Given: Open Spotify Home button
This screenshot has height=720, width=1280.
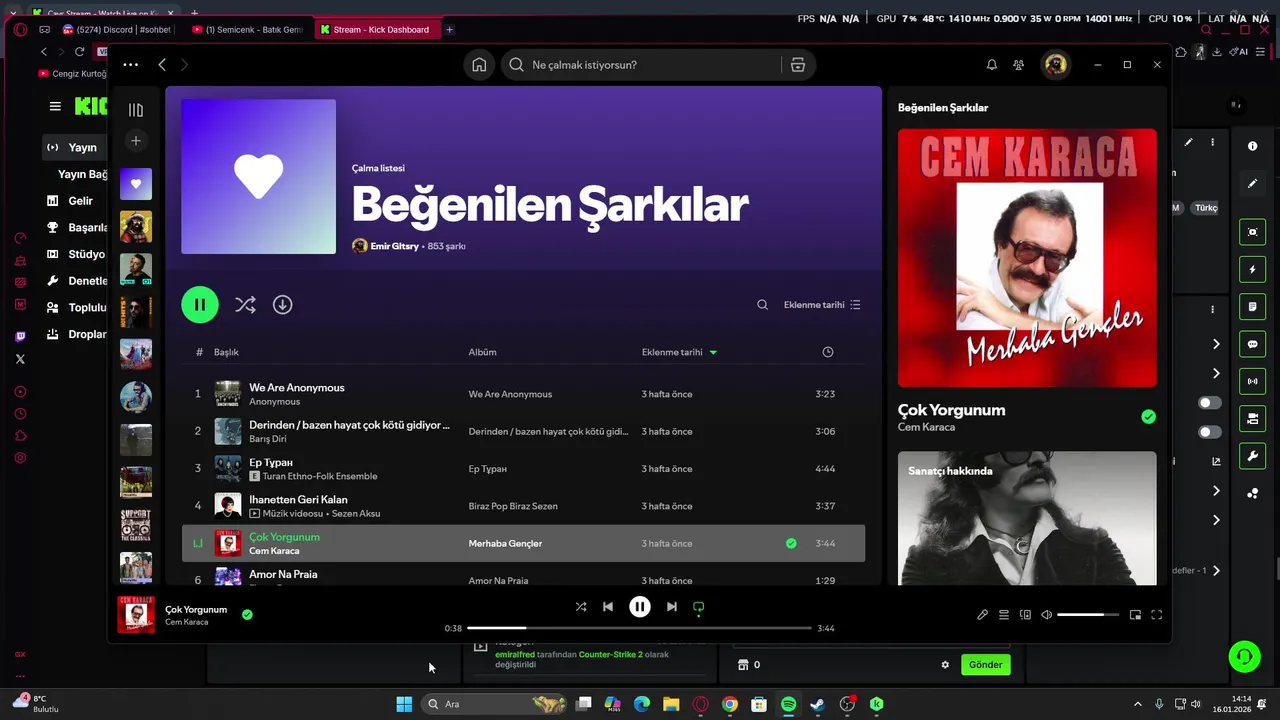Looking at the screenshot, I should click(479, 65).
